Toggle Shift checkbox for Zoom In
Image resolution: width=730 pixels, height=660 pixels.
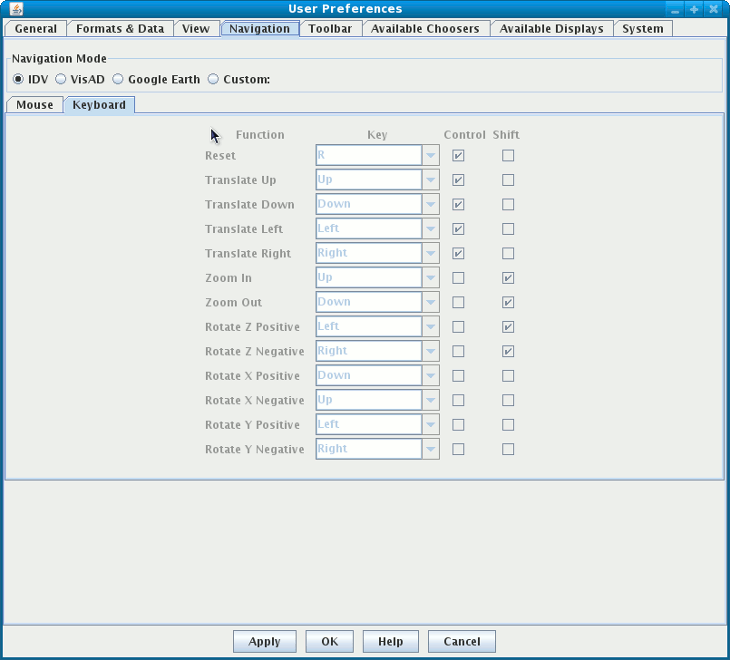point(508,278)
